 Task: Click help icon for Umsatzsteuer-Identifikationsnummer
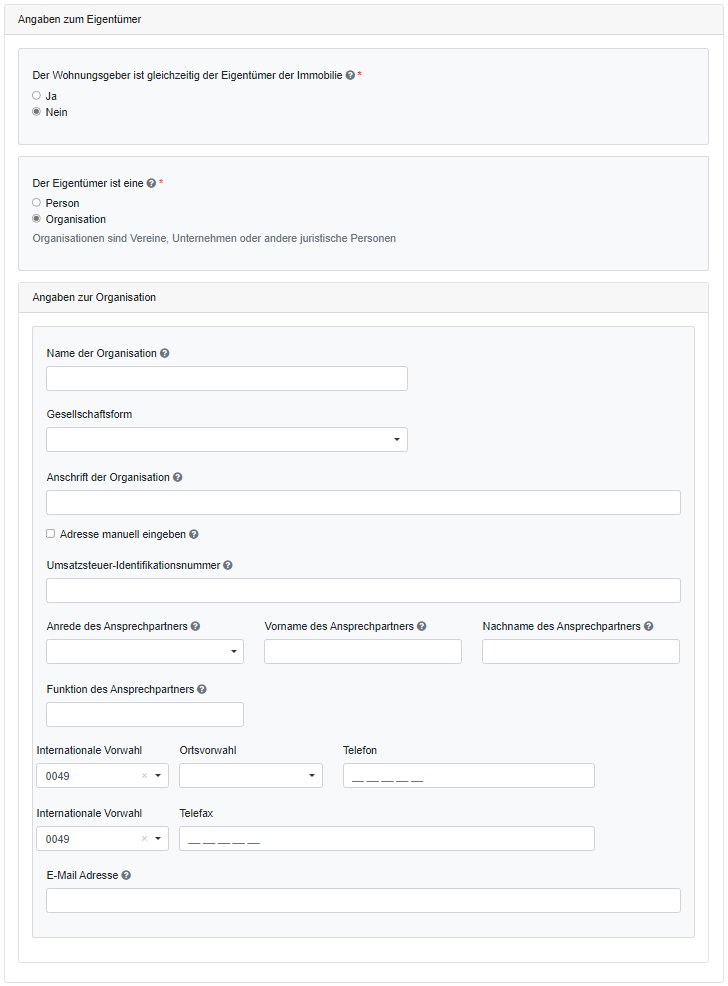[x=228, y=565]
